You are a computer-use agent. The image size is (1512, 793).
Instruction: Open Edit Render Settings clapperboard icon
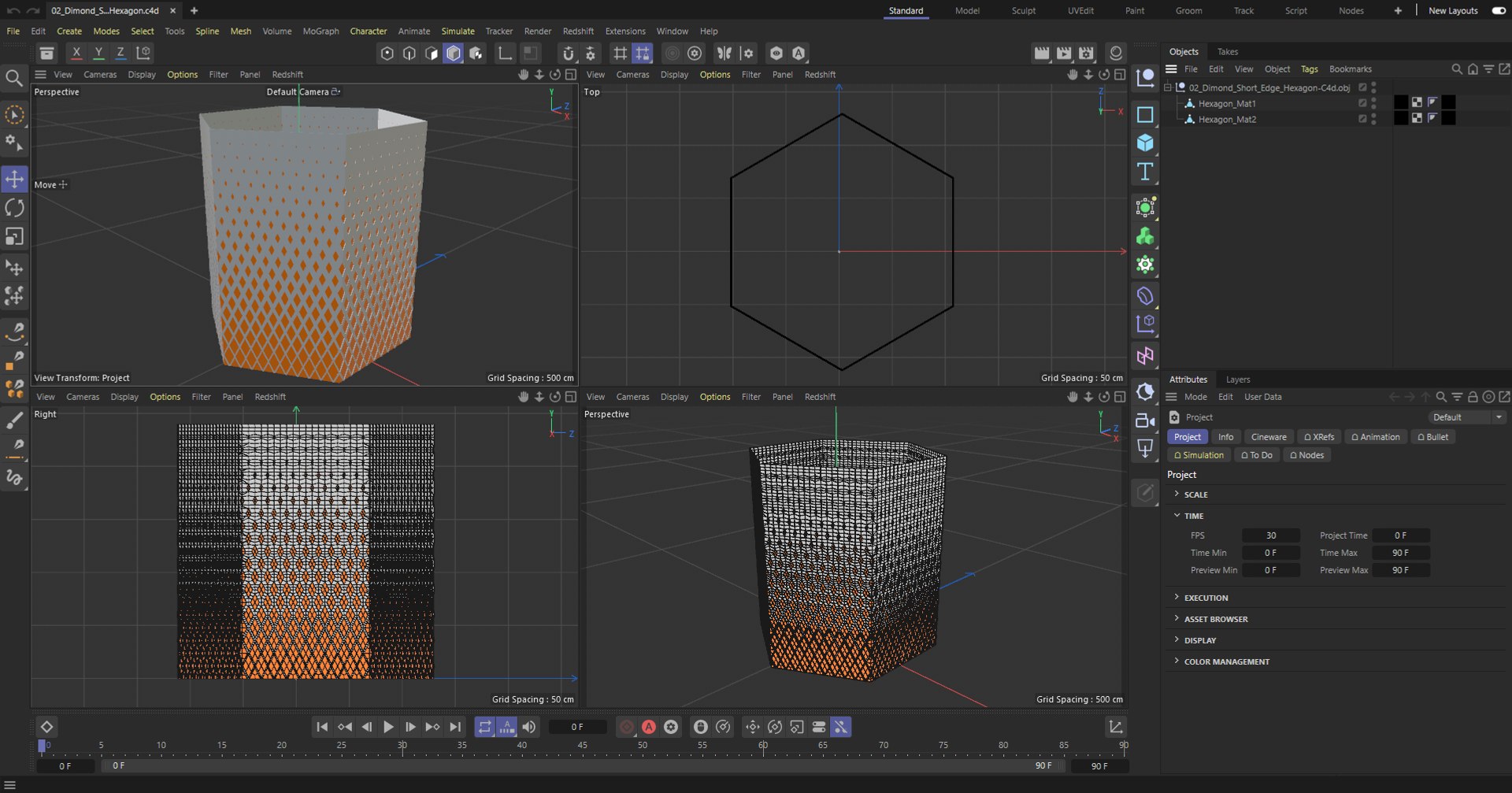click(x=1087, y=53)
